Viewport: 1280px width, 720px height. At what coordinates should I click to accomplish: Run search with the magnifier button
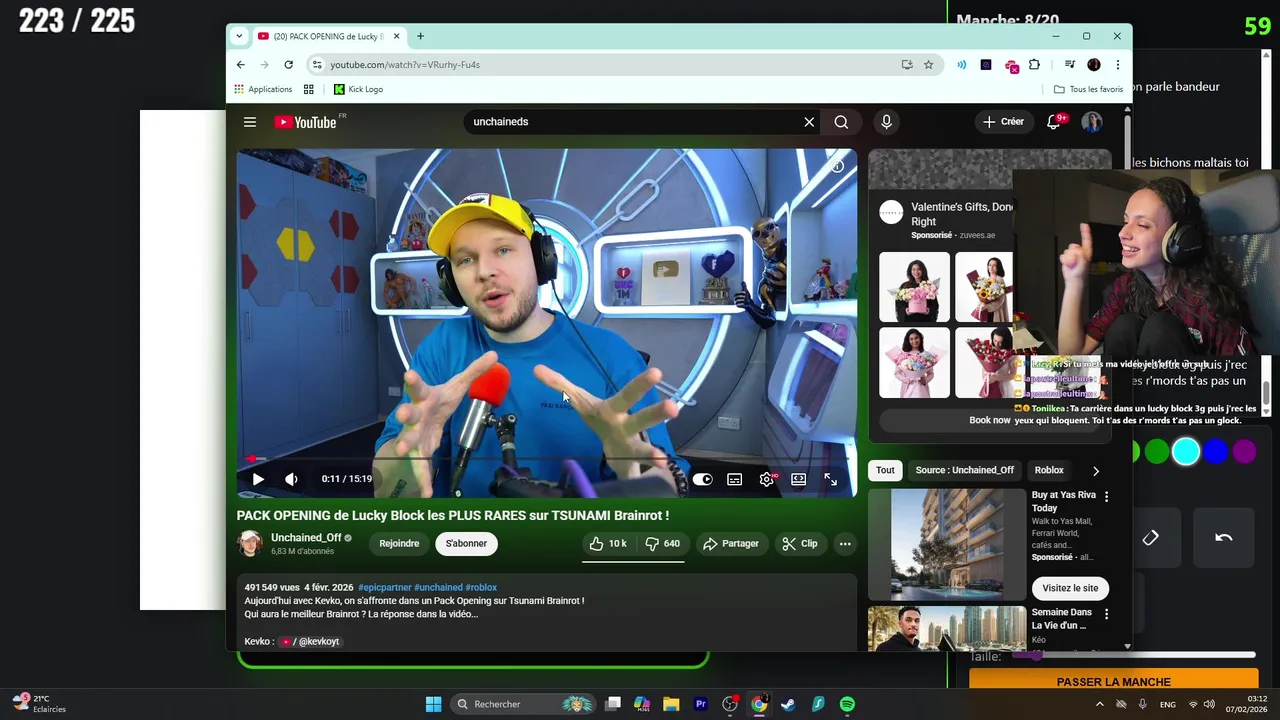pyautogui.click(x=841, y=122)
